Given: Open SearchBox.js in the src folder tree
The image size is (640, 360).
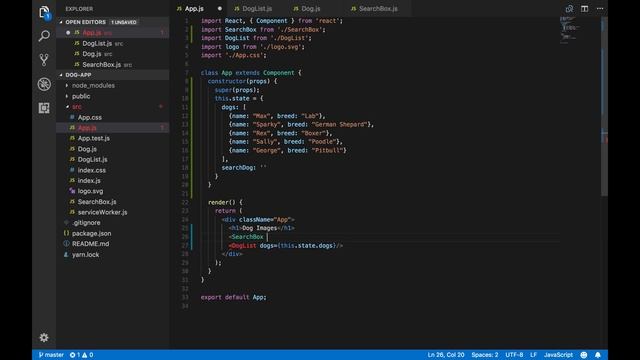Looking at the screenshot, I should point(113,202).
